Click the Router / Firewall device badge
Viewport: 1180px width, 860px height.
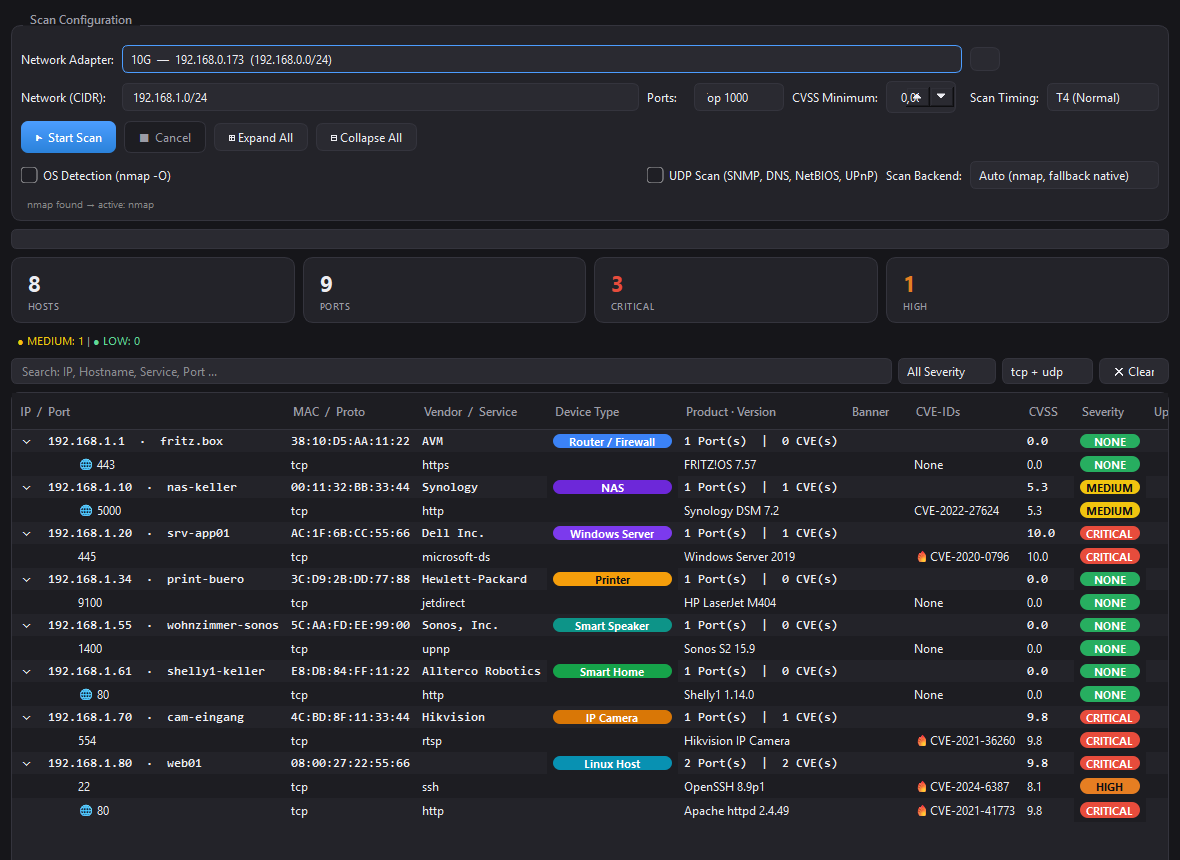point(612,442)
